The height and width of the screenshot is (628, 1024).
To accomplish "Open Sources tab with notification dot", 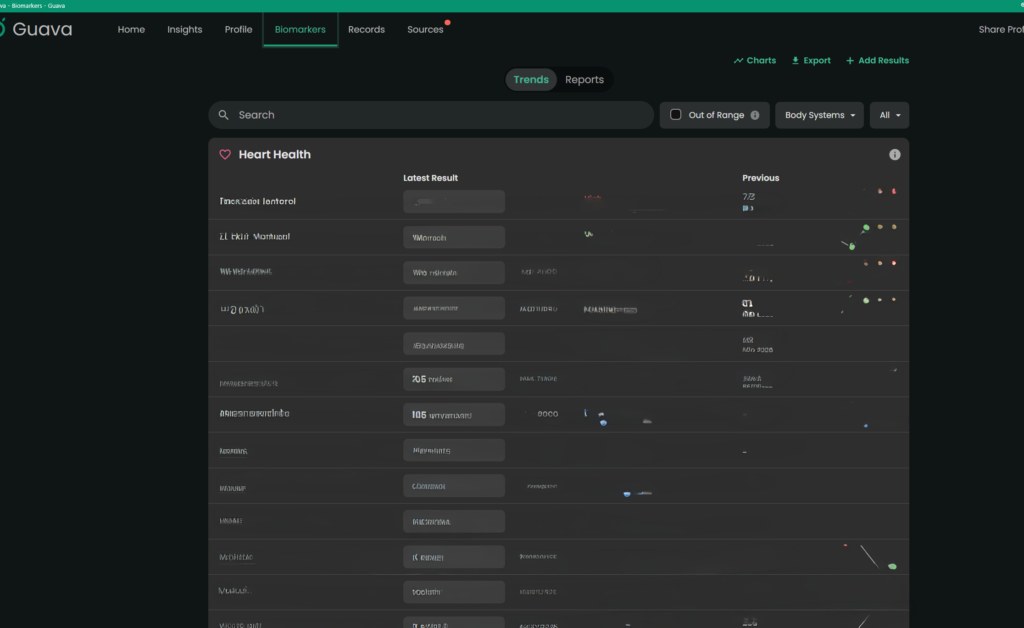I will click(x=426, y=29).
